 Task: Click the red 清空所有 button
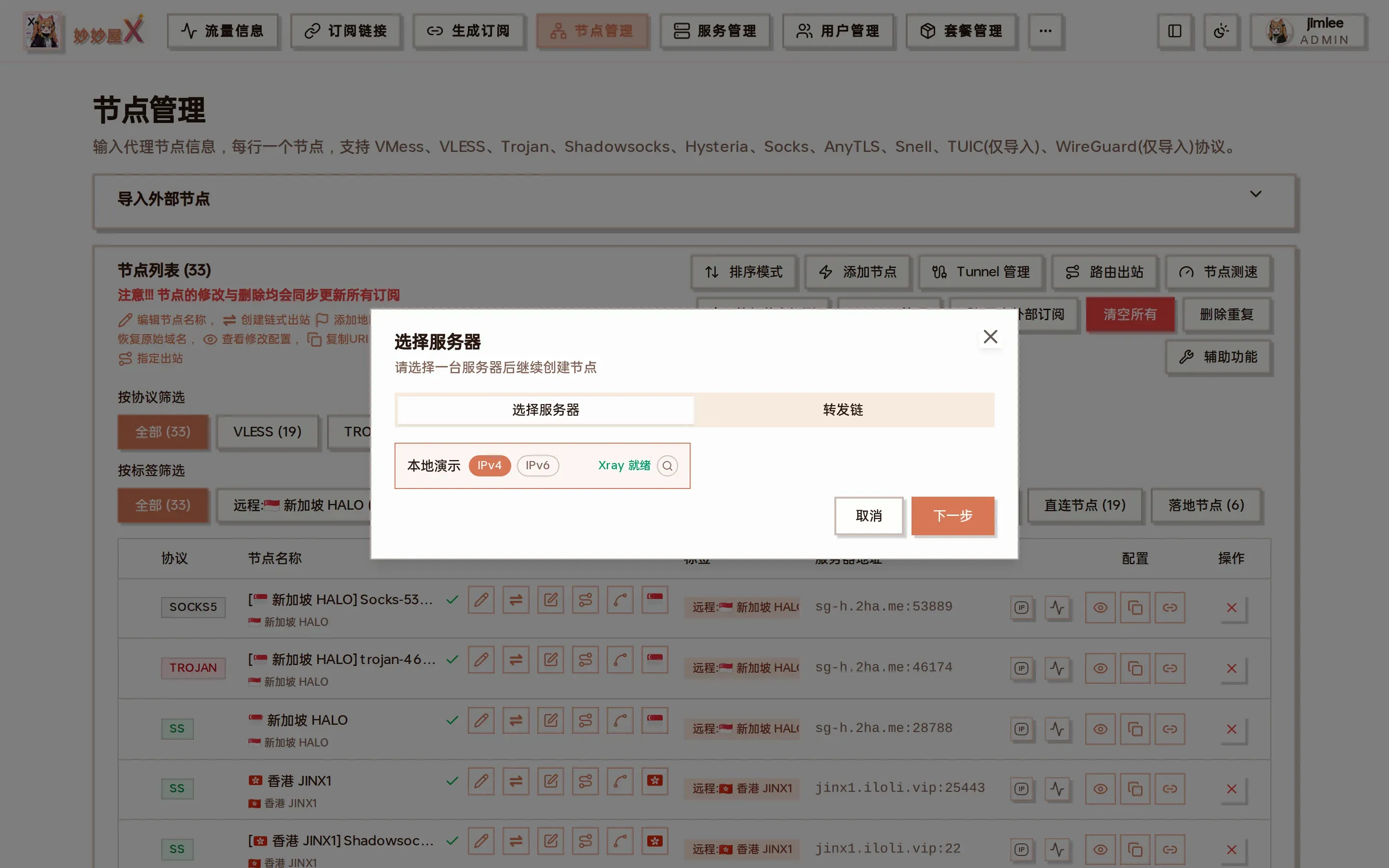(x=1130, y=314)
